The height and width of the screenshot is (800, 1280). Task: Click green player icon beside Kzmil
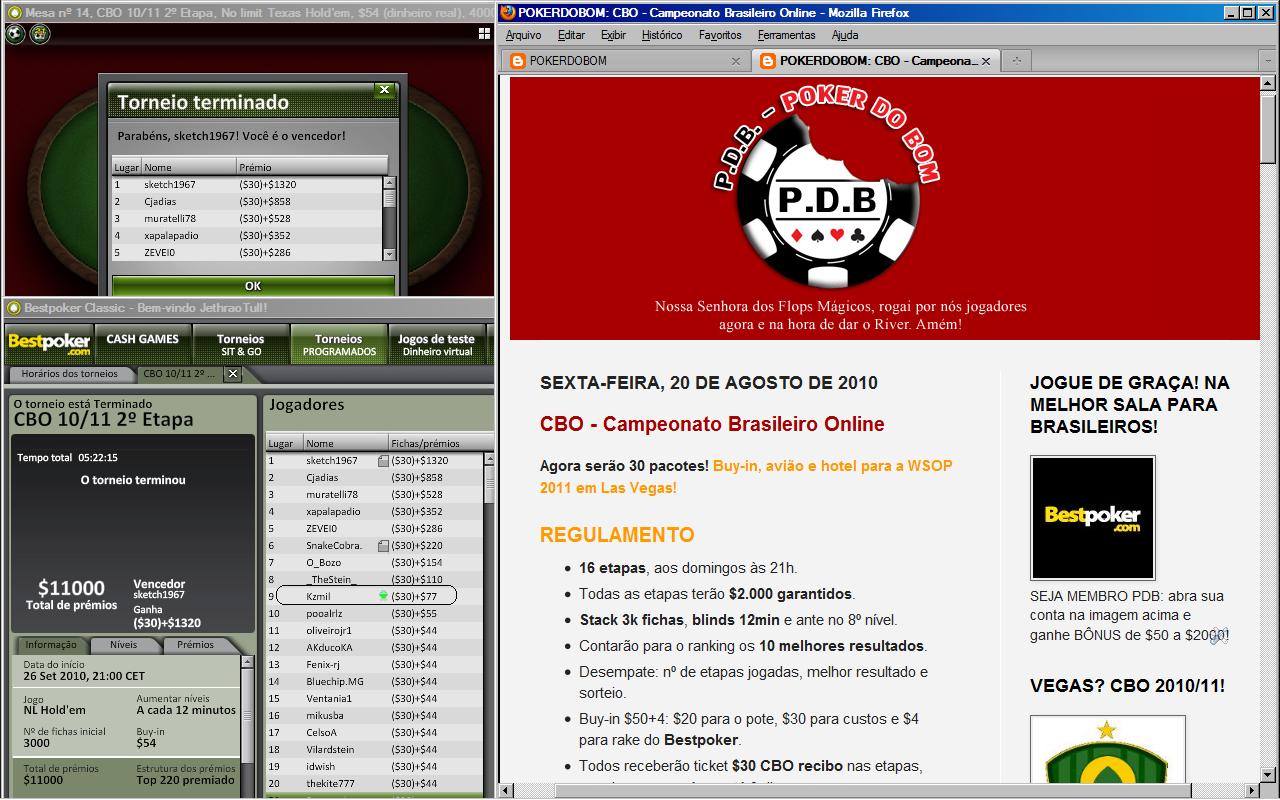point(383,596)
